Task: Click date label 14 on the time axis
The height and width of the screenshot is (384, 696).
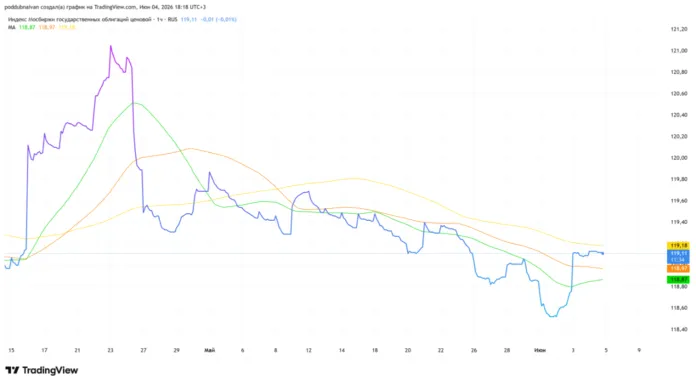Action: [342, 350]
